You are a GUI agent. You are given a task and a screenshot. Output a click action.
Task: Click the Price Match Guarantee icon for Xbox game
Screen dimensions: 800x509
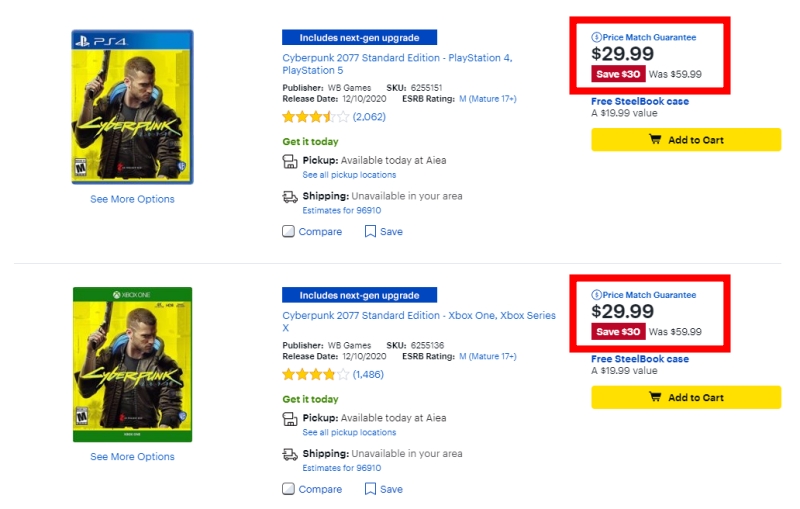click(x=597, y=296)
